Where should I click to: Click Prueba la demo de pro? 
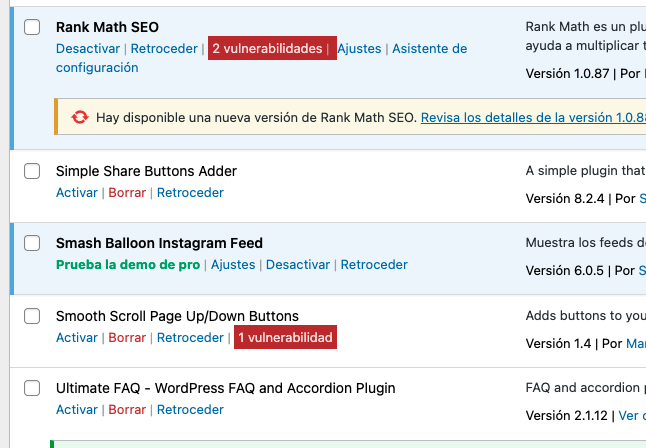[x=128, y=265]
